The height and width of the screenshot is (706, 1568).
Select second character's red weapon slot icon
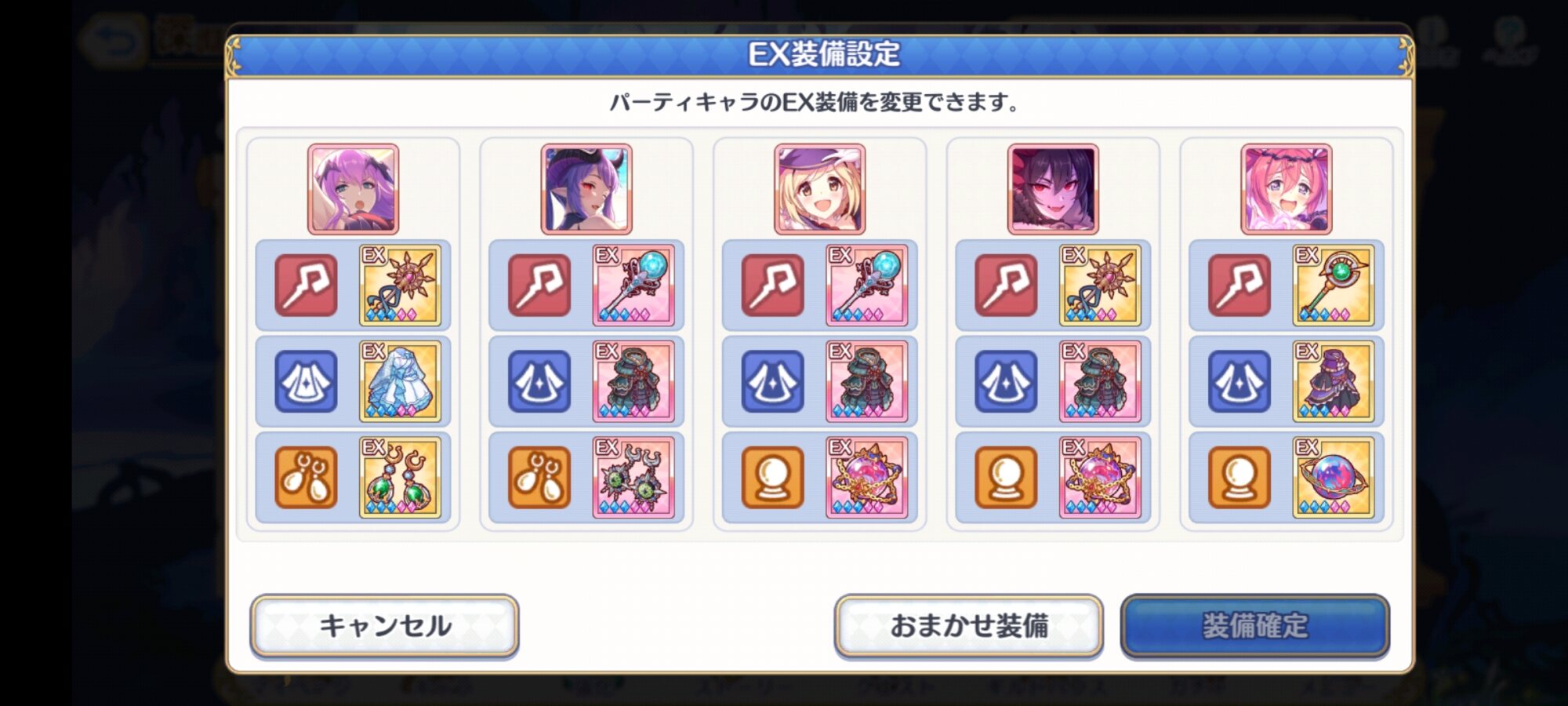(539, 285)
